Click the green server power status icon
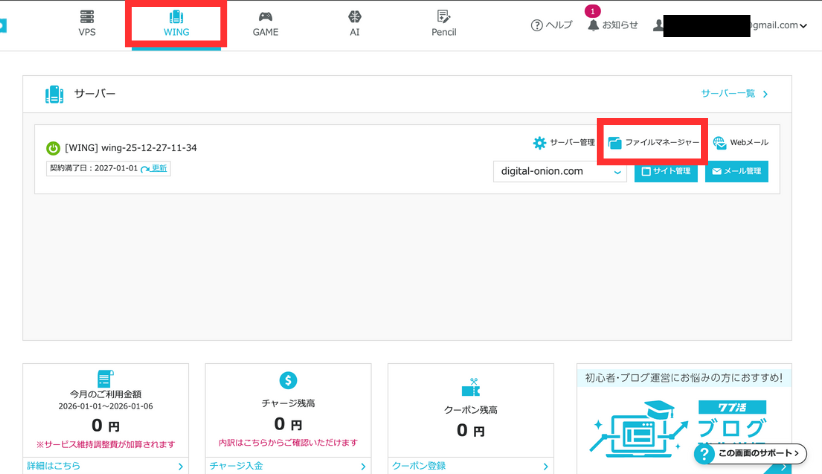822x474 pixels. coord(53,148)
